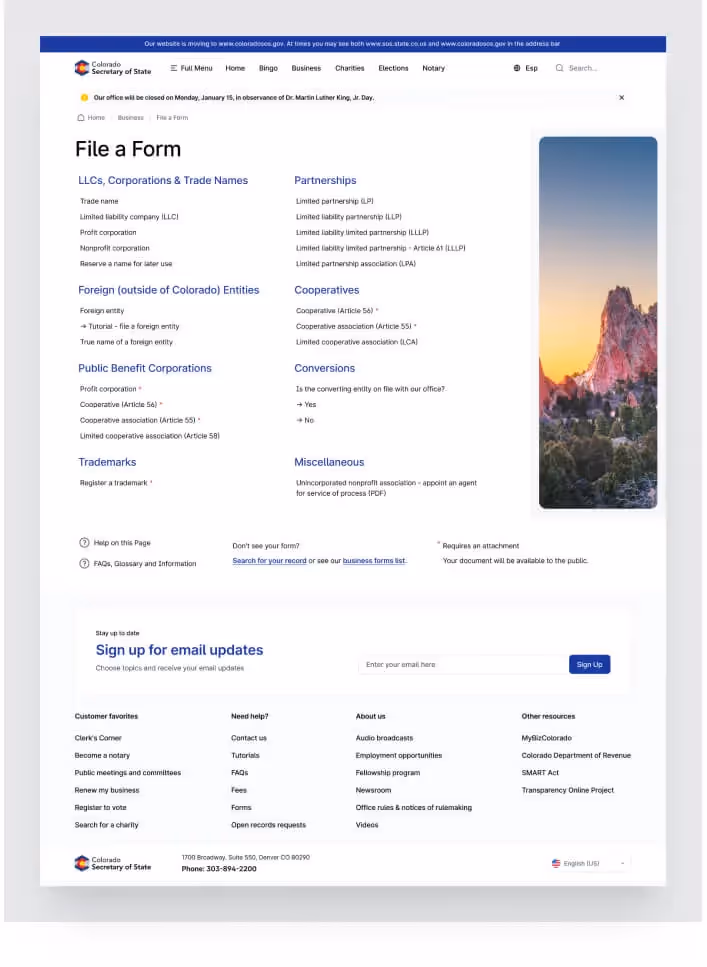Image resolution: width=707 pixels, height=967 pixels.
Task: Open True name of a foreign entity
Action: coord(126,342)
